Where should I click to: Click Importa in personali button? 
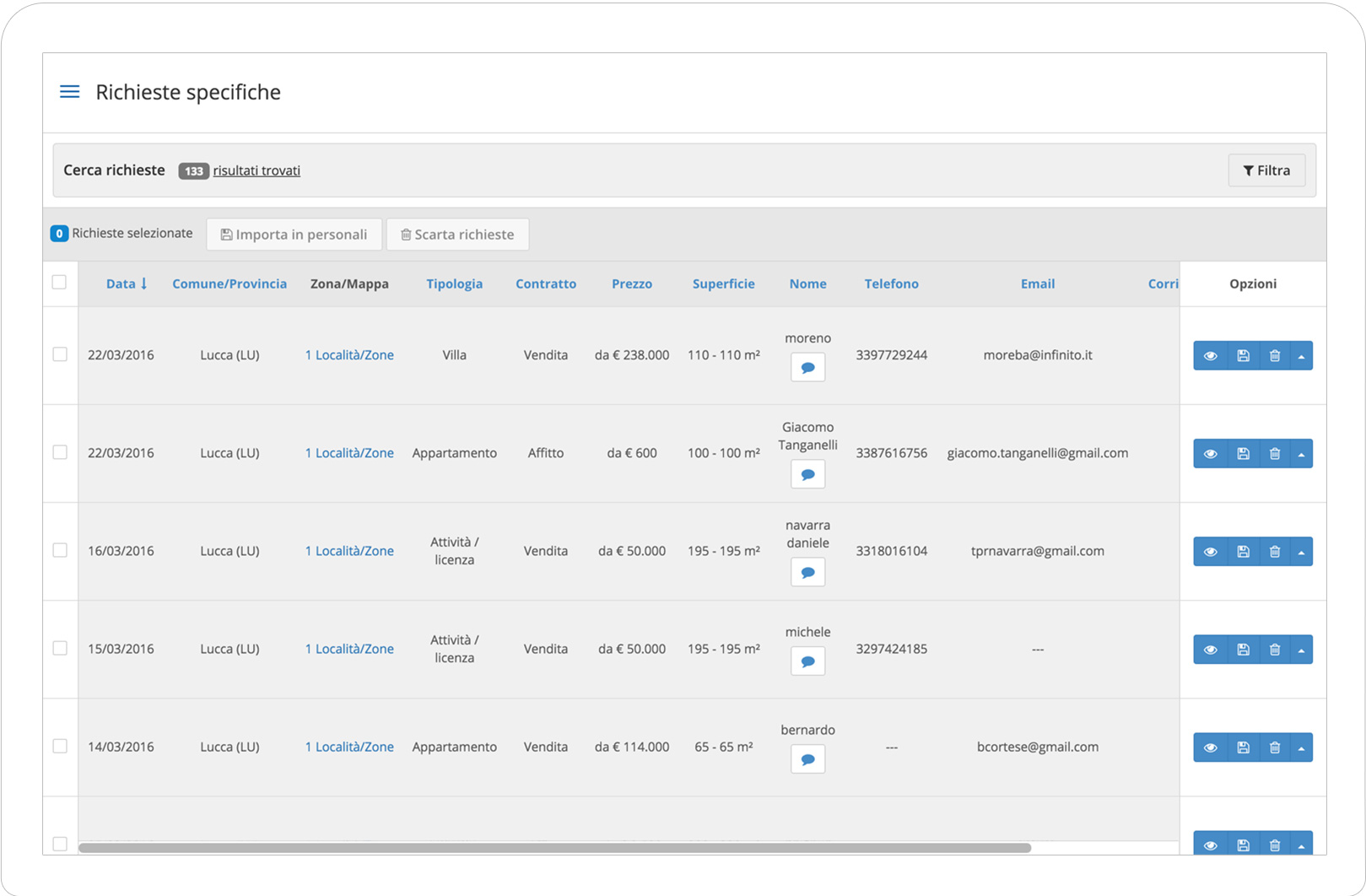pyautogui.click(x=294, y=235)
